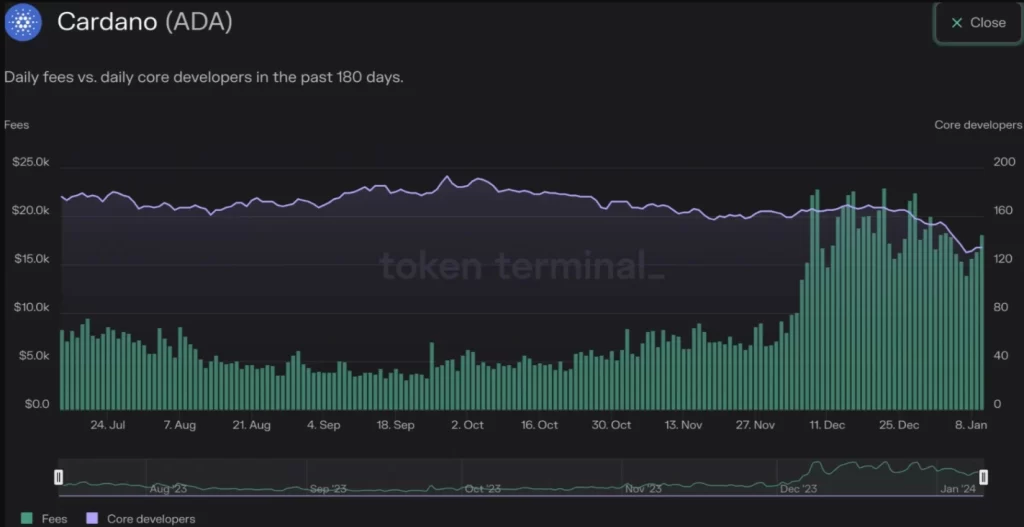This screenshot has height=527, width=1024.
Task: Grab the right range slider handle
Action: click(x=983, y=477)
